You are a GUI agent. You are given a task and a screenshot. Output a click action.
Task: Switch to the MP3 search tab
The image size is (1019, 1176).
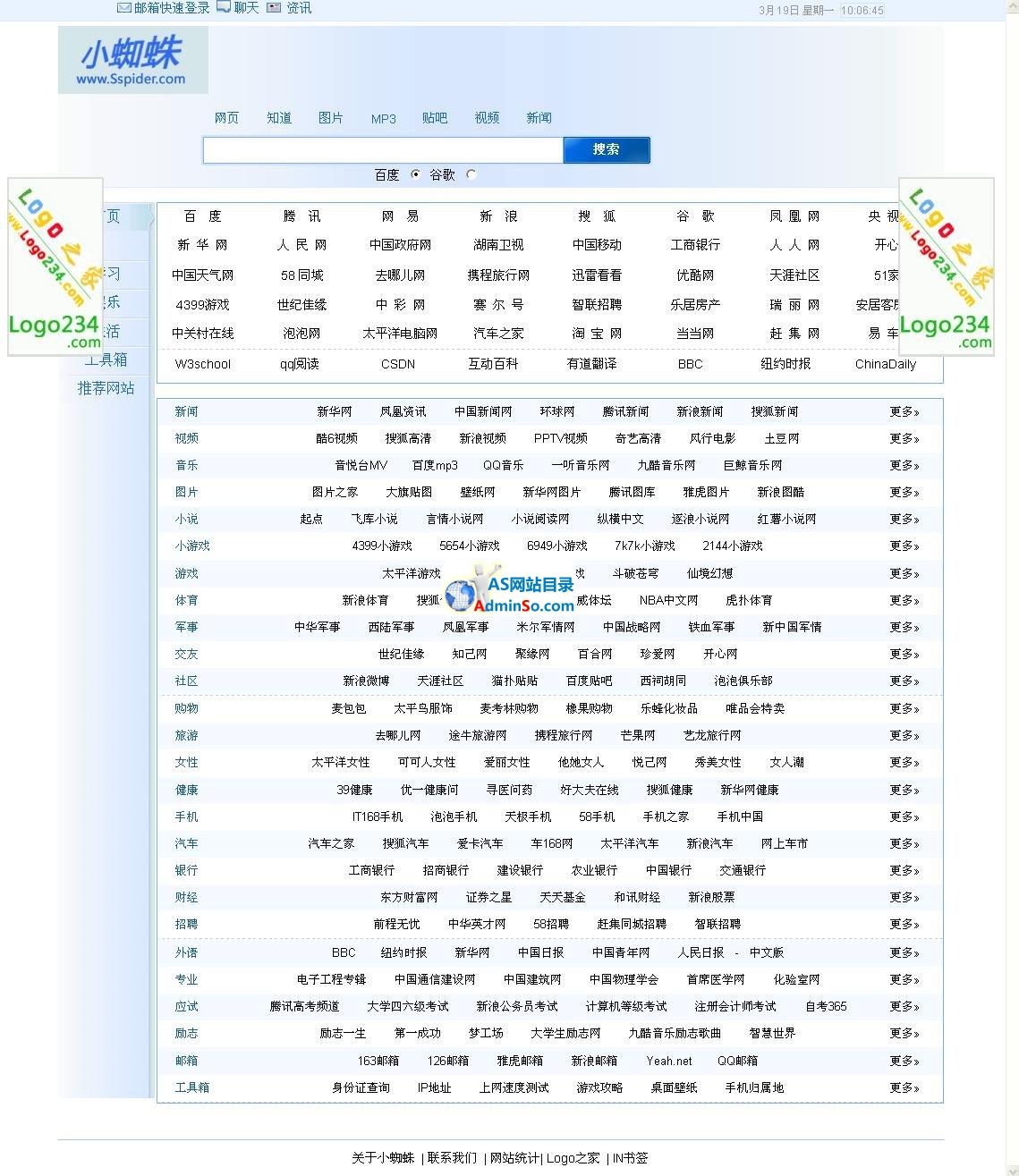(x=384, y=119)
